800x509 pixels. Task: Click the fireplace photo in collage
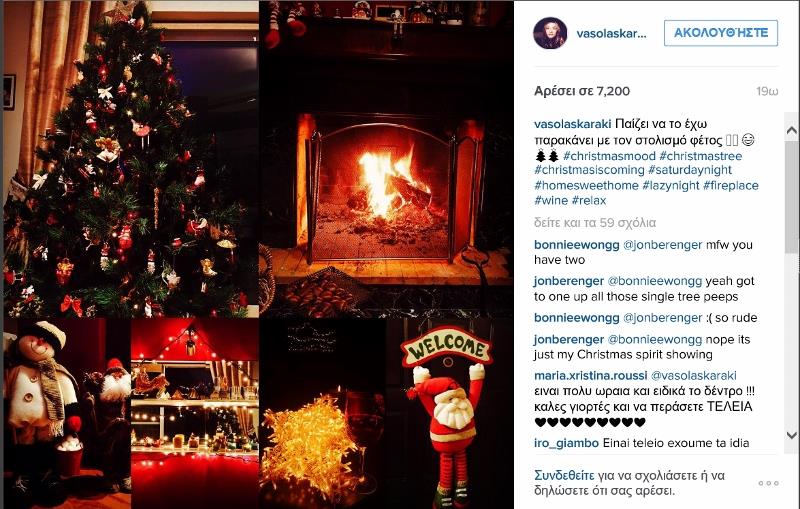(386, 159)
